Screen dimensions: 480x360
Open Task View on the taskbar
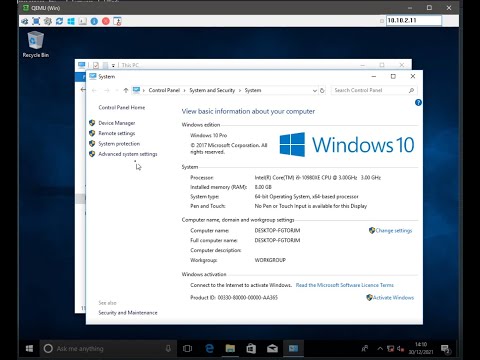[188, 349]
